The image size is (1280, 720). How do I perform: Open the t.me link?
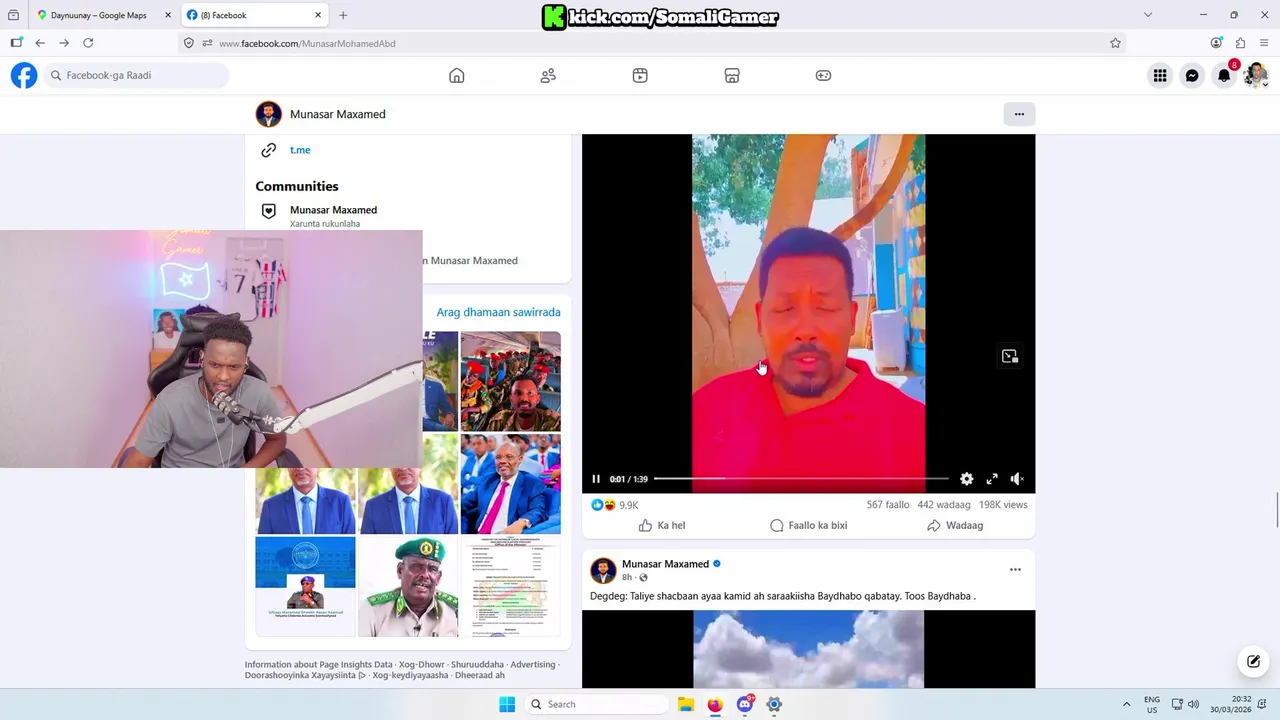(300, 150)
